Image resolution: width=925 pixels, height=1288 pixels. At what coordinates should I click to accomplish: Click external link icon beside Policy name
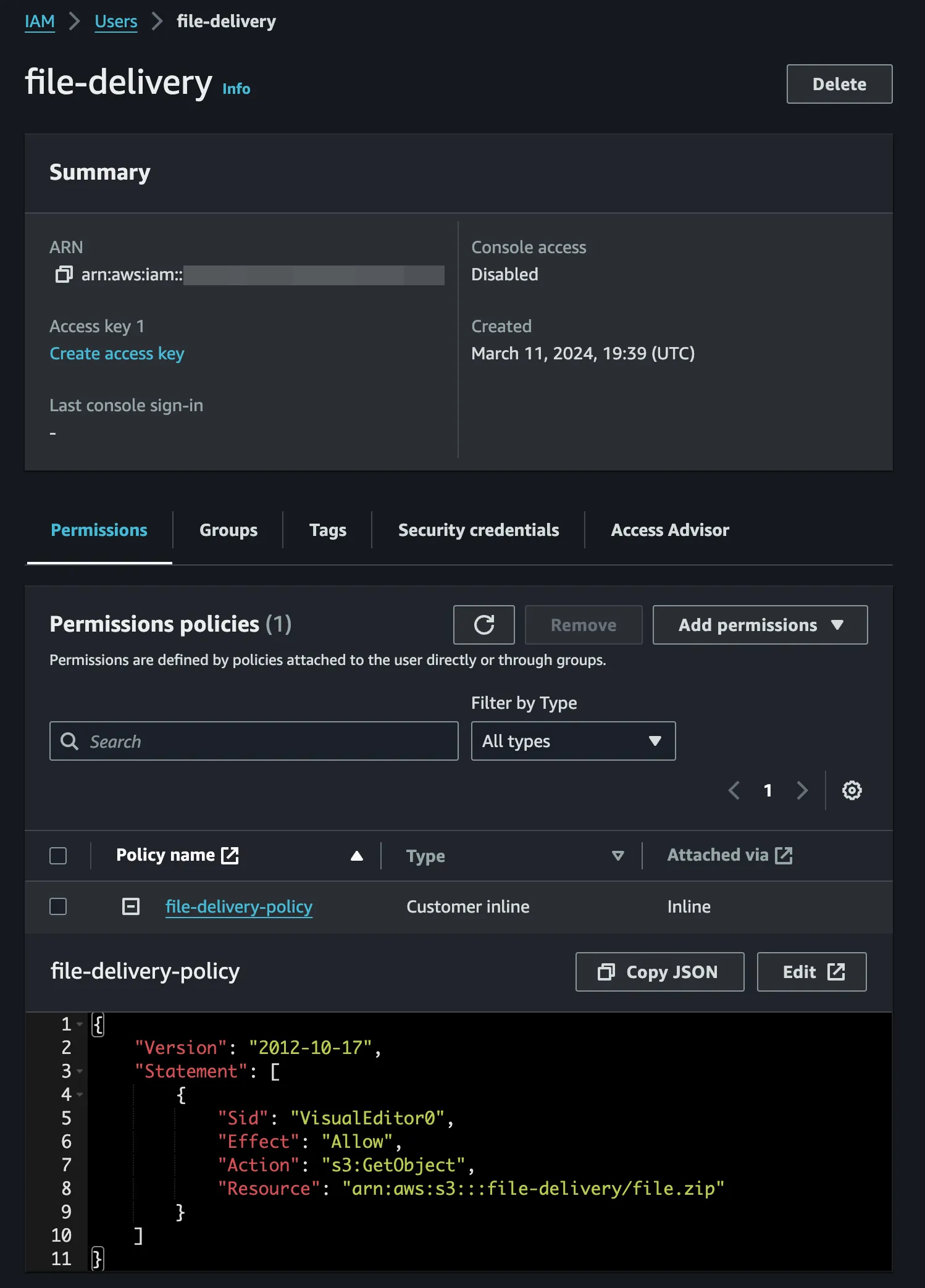point(230,855)
